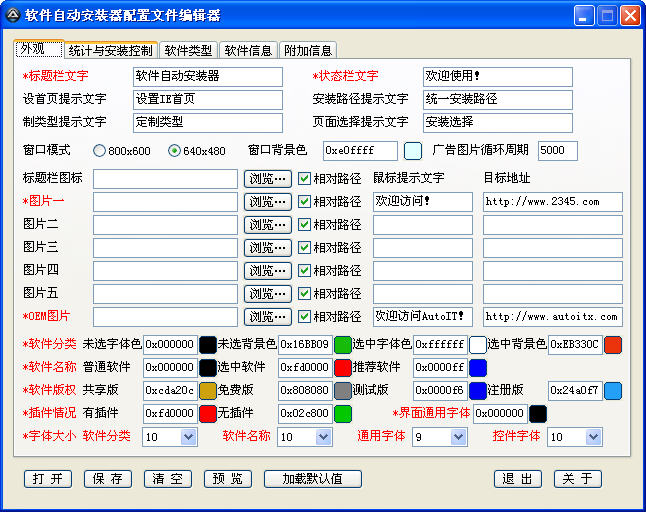Pick the 注册版 light blue swatch
This screenshot has height=512, width=646.
coord(613,391)
